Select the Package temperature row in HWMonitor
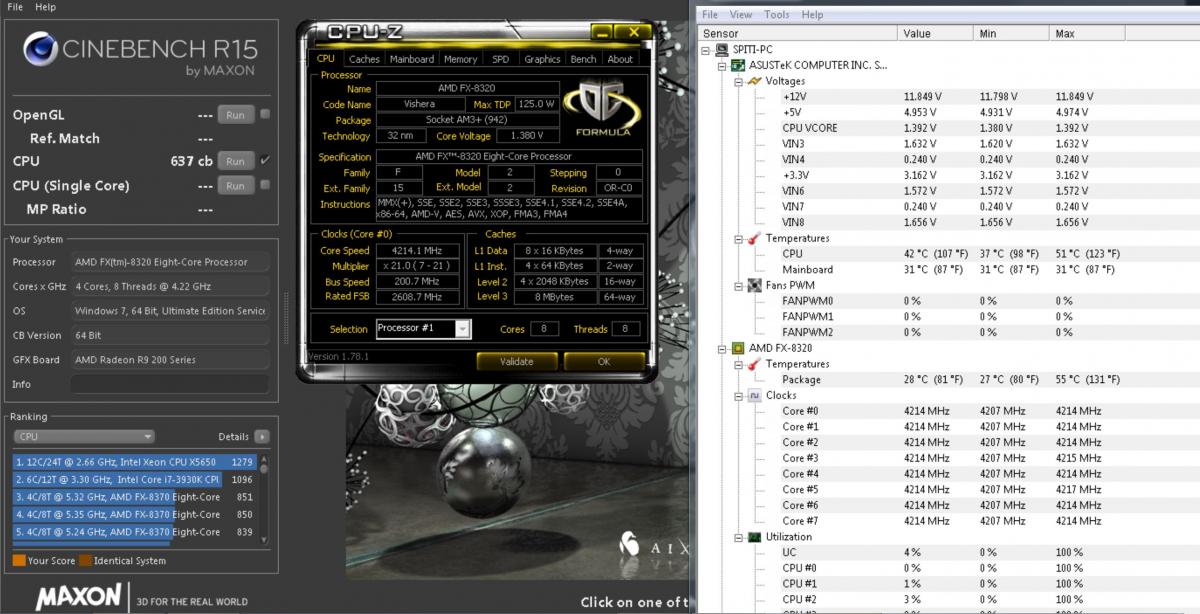 pyautogui.click(x=949, y=380)
